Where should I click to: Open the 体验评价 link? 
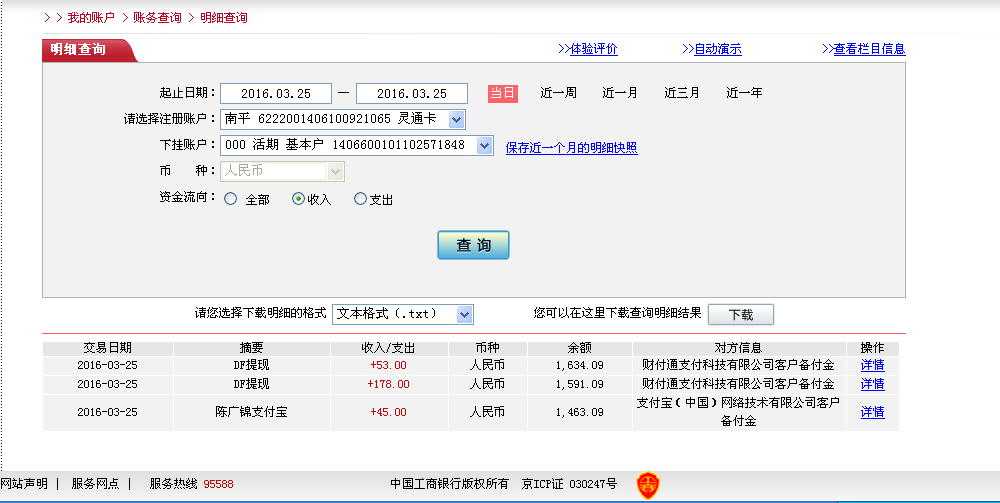[x=593, y=49]
